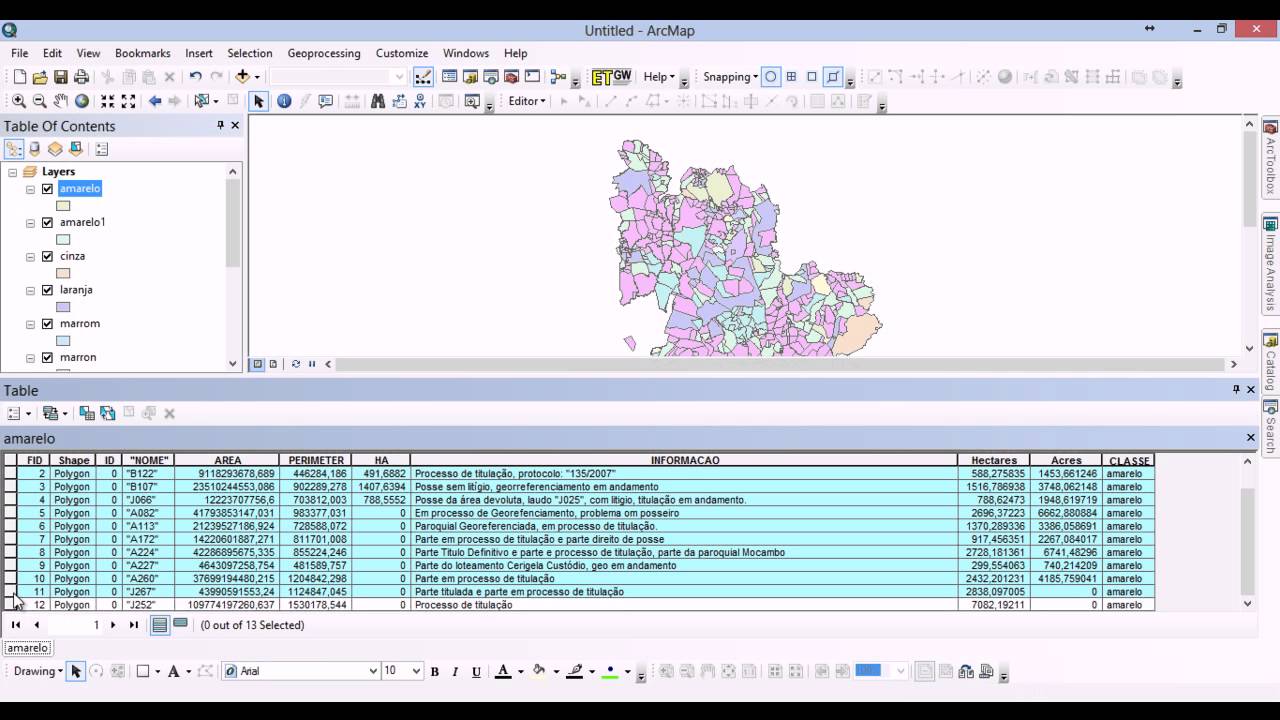1280x720 pixels.
Task: Open the Selection menu
Action: point(250,53)
